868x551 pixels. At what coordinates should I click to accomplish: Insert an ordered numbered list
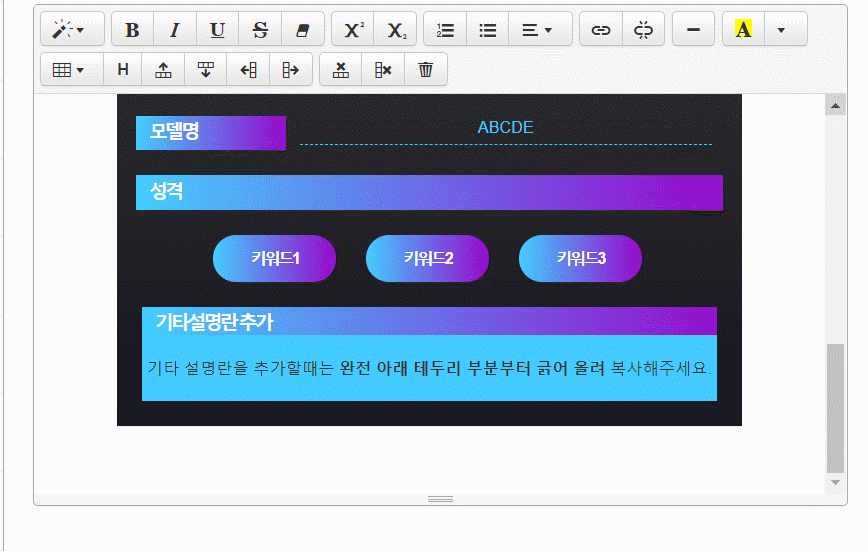pos(445,29)
